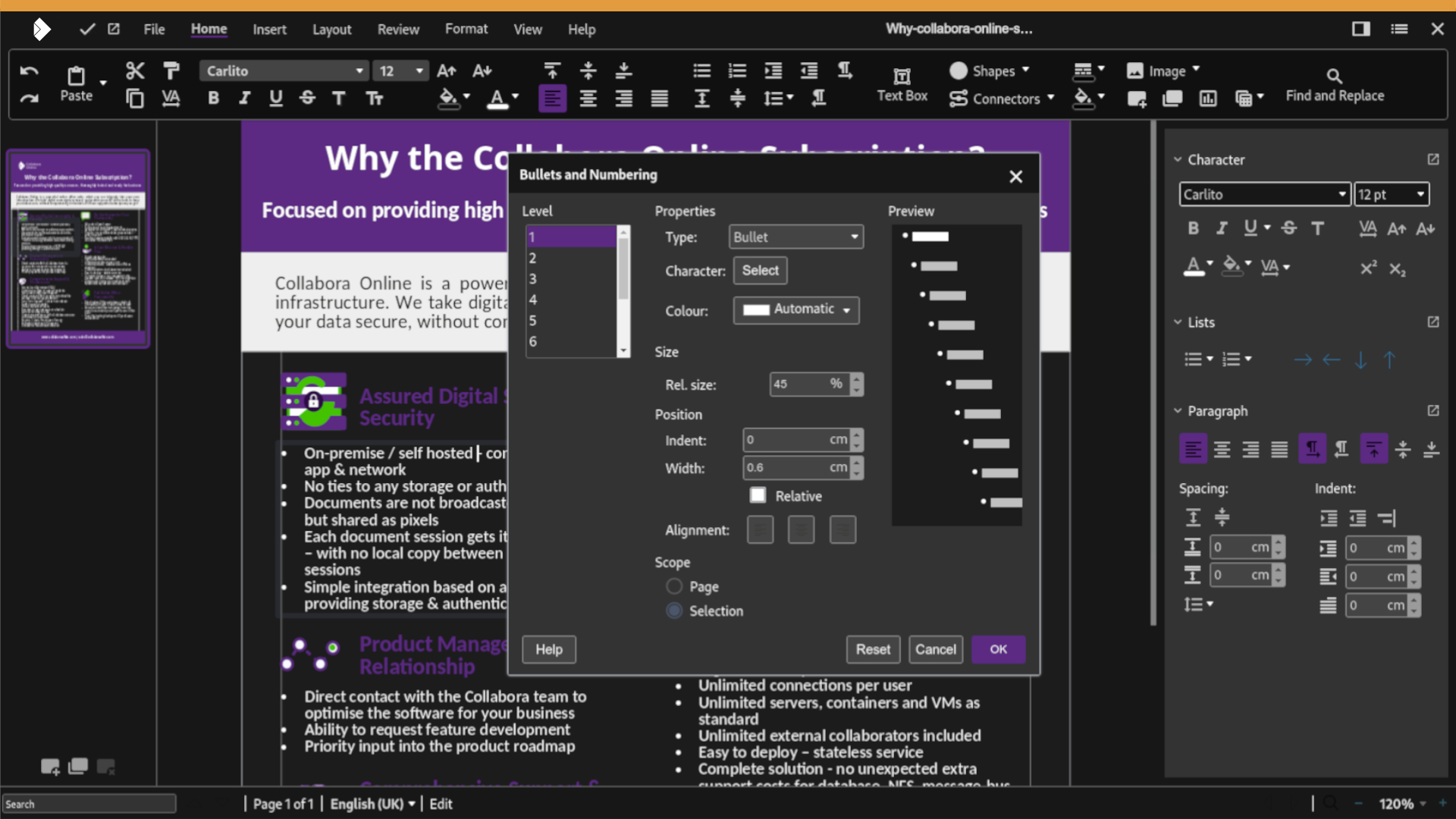Collapse the Character section
The image size is (1456, 819).
1178,159
